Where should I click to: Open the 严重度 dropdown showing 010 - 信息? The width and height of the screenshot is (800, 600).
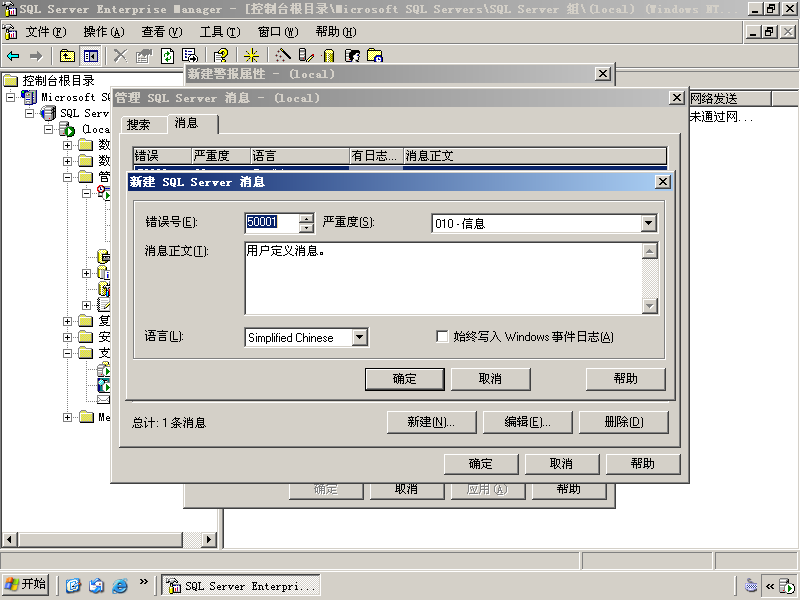point(648,223)
